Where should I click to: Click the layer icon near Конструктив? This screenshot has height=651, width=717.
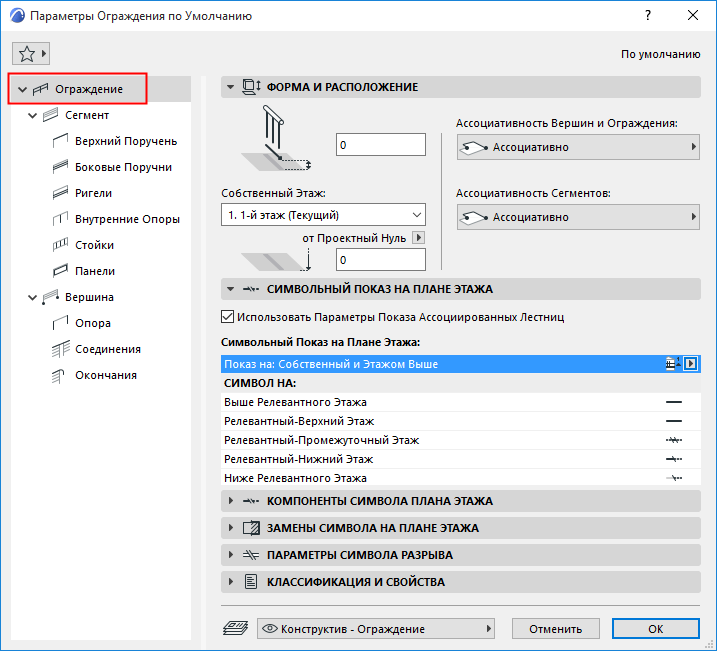pos(235,629)
